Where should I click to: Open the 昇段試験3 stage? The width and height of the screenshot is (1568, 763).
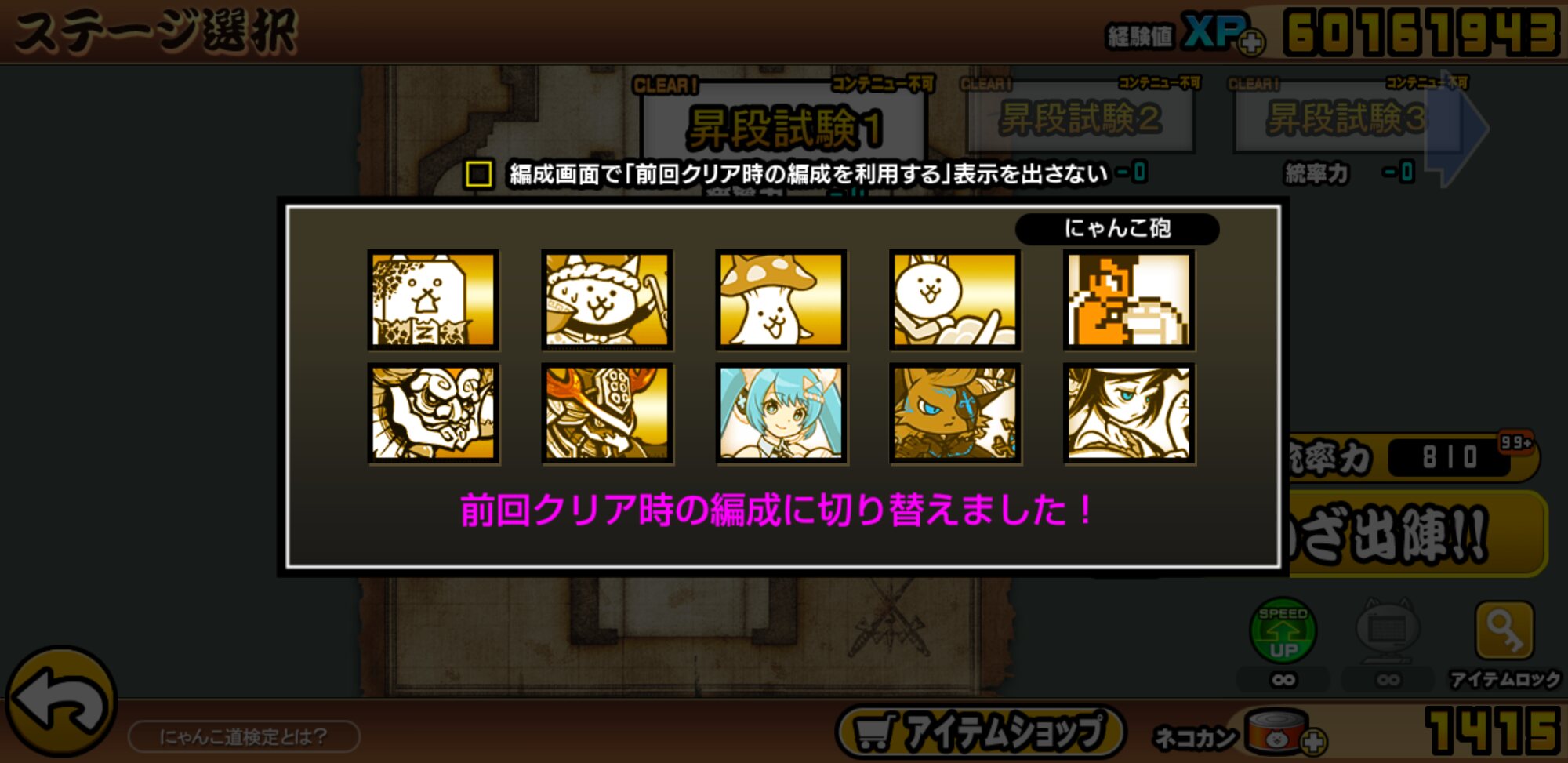pos(1347,119)
